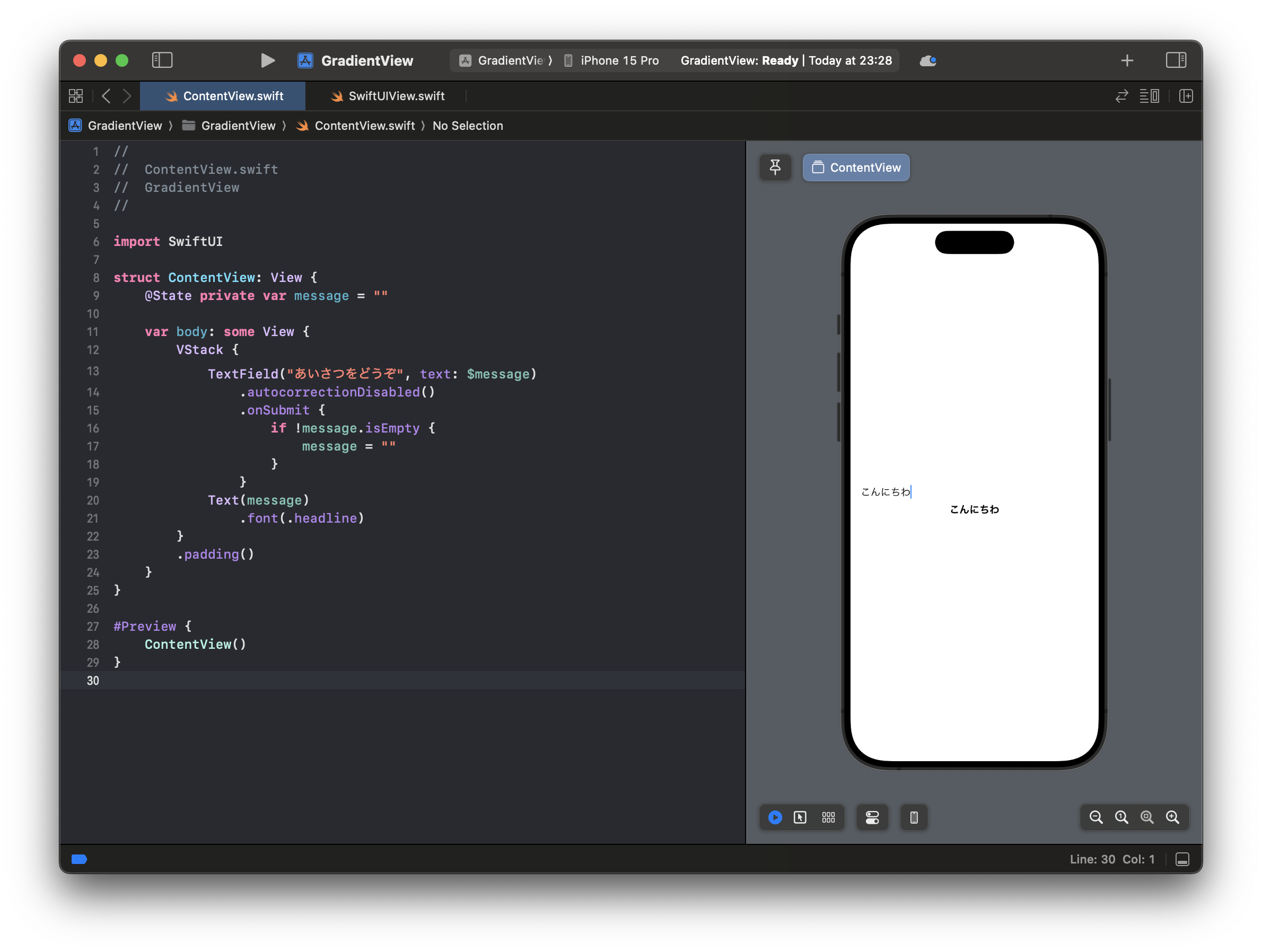The height and width of the screenshot is (952, 1262).
Task: Select the ContentView.swift tab
Action: click(x=232, y=96)
